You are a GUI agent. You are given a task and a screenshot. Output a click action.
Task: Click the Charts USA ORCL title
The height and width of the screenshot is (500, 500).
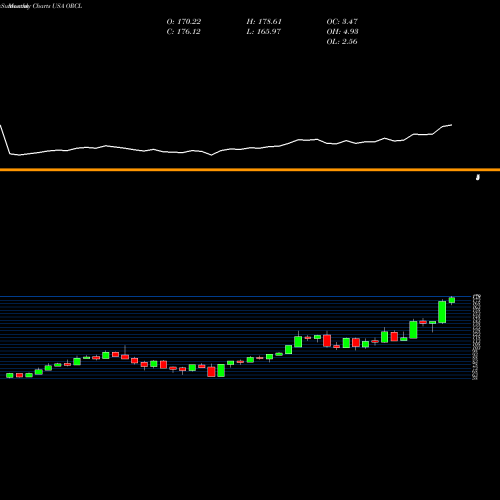[57, 6]
